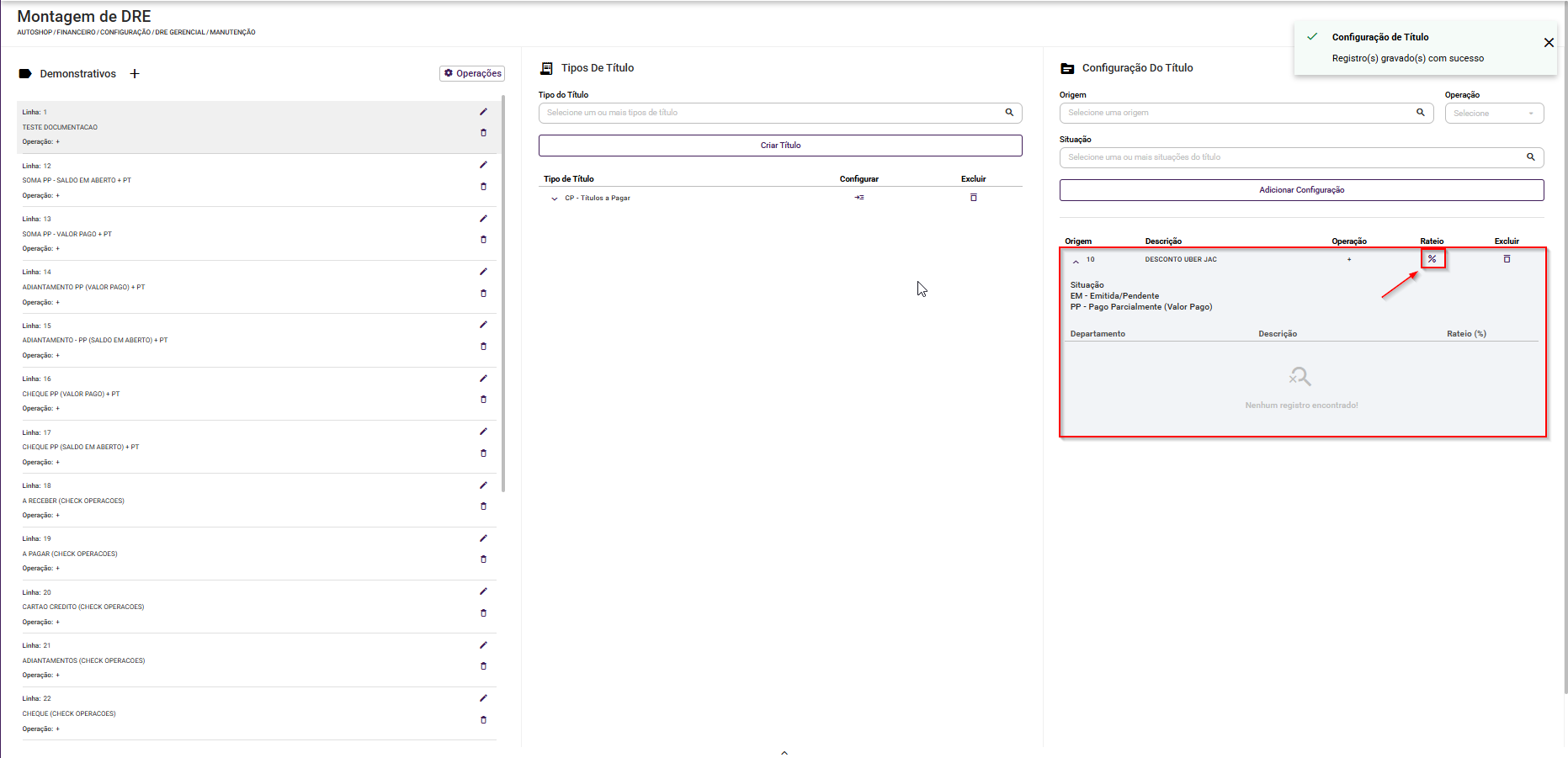Open CONFIGURAÇÃO breadcrumb link
Viewport: 1568px width, 758px height.
point(125,33)
